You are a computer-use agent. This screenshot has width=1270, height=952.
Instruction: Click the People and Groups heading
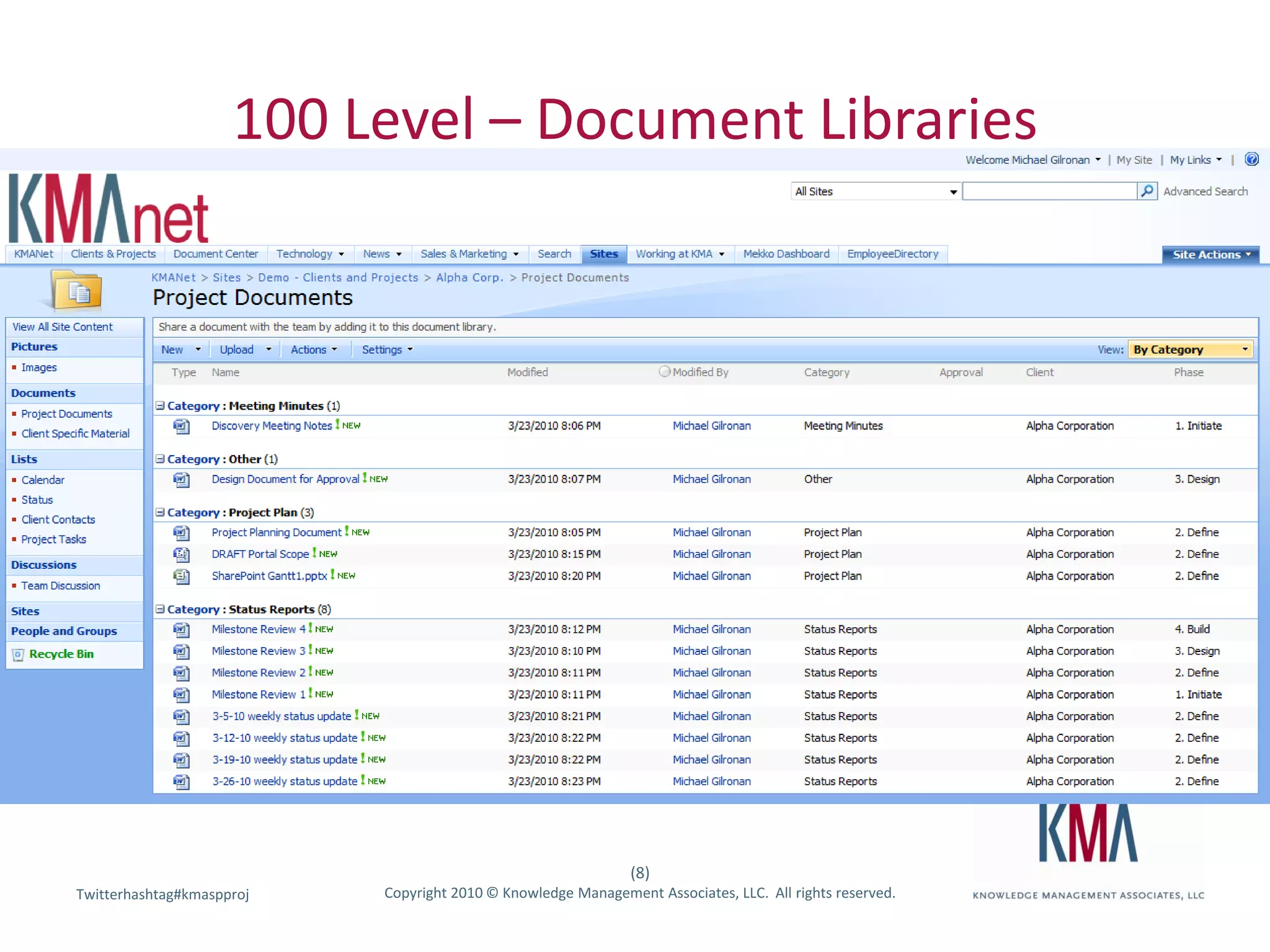pyautogui.click(x=64, y=631)
